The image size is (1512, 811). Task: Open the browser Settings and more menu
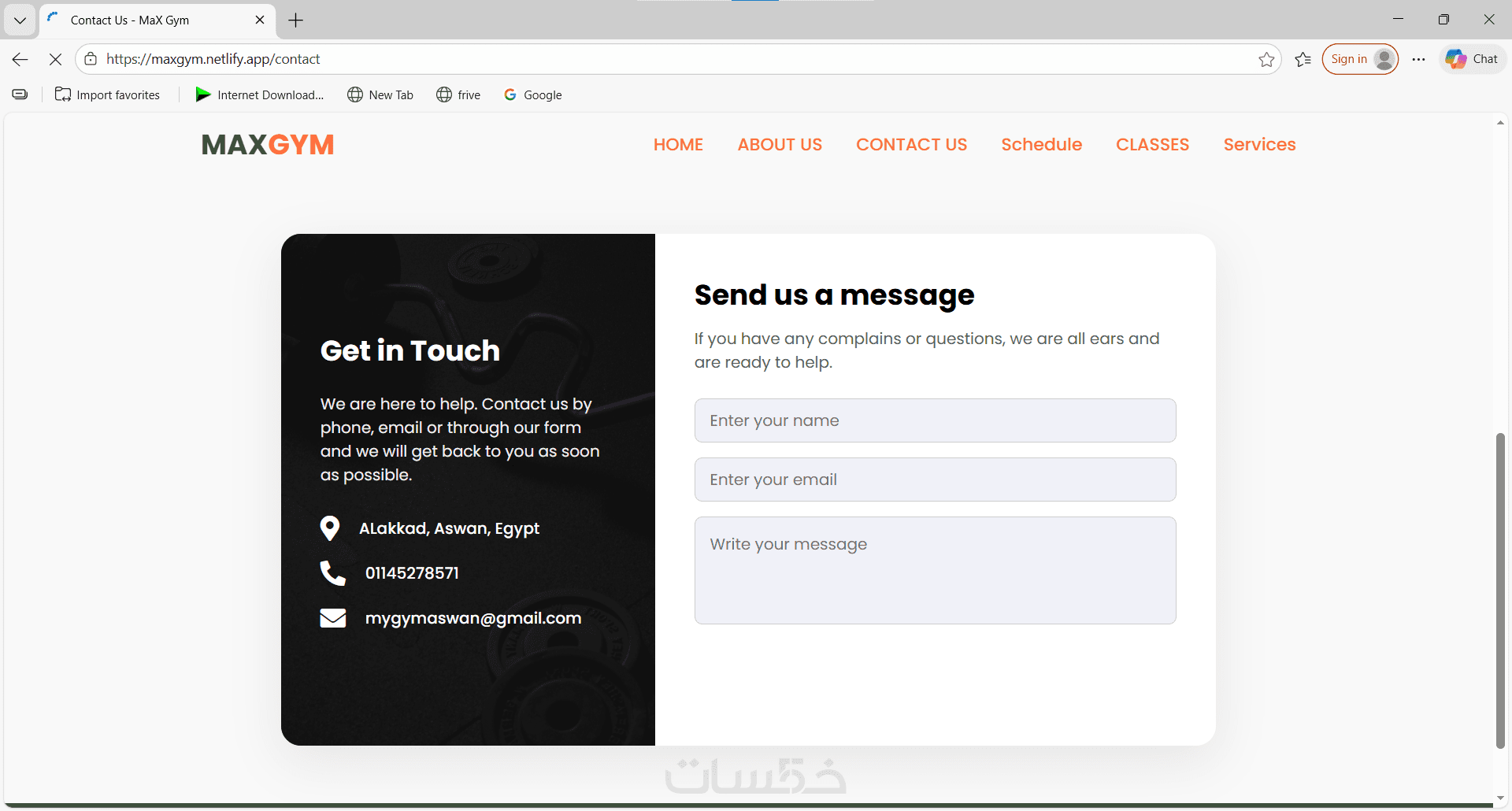(1418, 59)
